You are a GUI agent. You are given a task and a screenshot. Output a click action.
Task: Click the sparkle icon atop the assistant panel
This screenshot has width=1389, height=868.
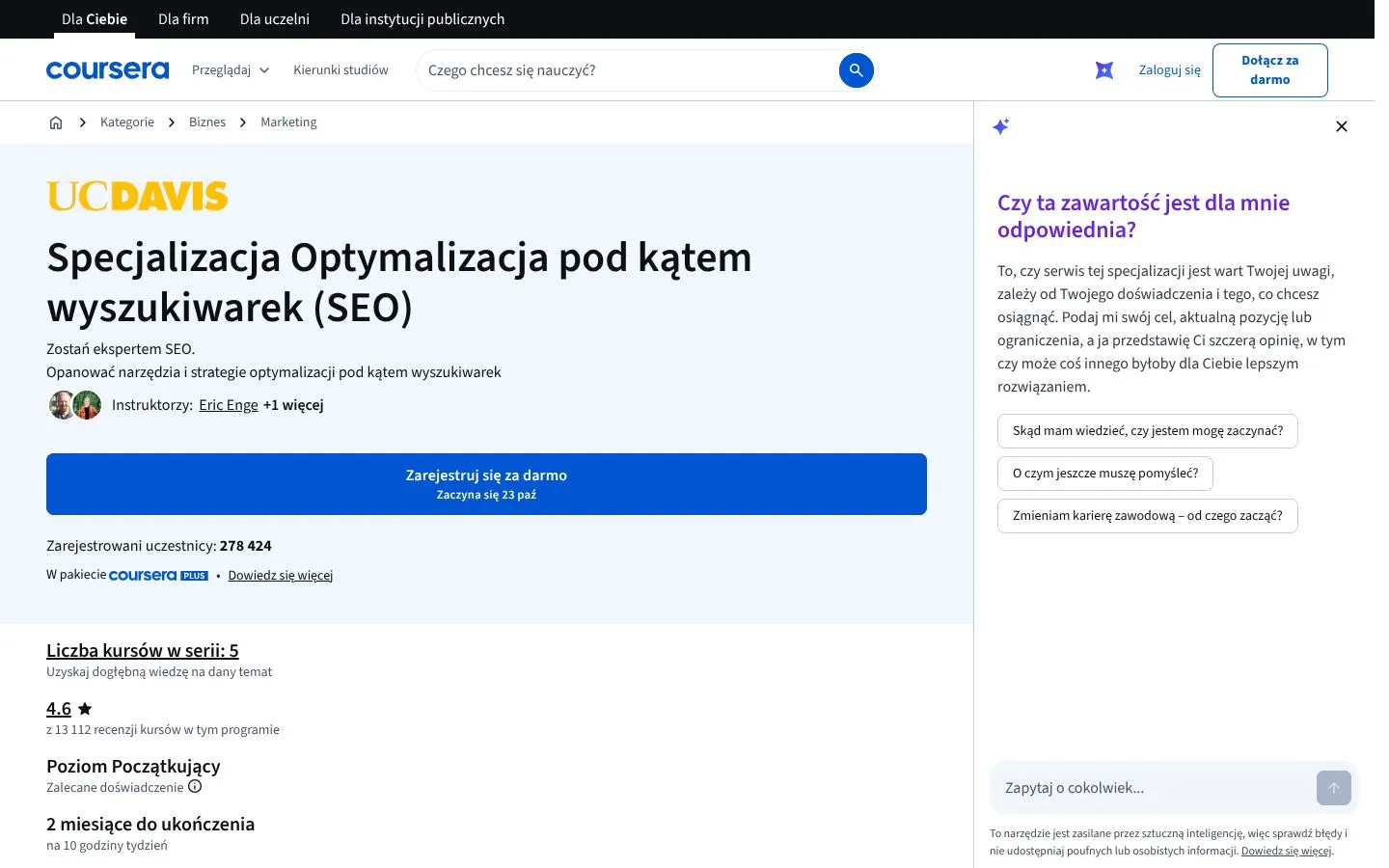tap(1001, 126)
